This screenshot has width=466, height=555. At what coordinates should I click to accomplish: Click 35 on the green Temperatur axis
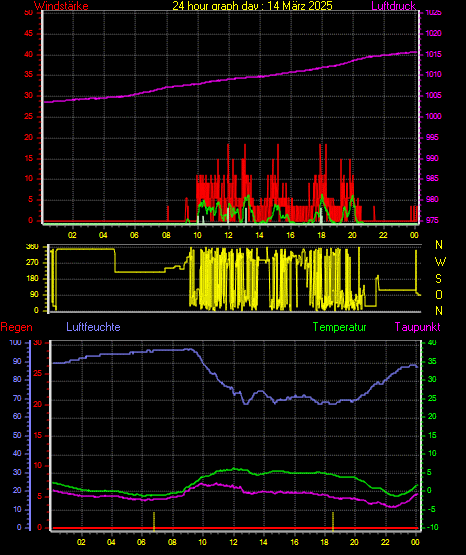pos(432,361)
